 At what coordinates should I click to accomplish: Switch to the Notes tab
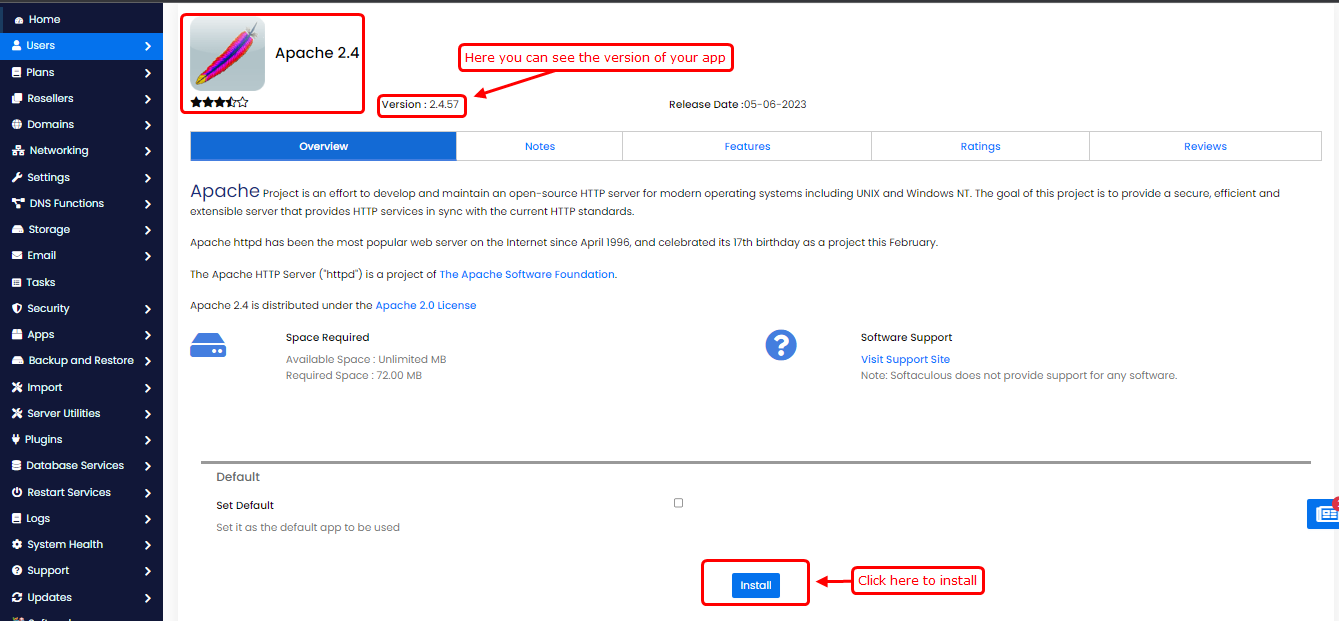tap(539, 147)
